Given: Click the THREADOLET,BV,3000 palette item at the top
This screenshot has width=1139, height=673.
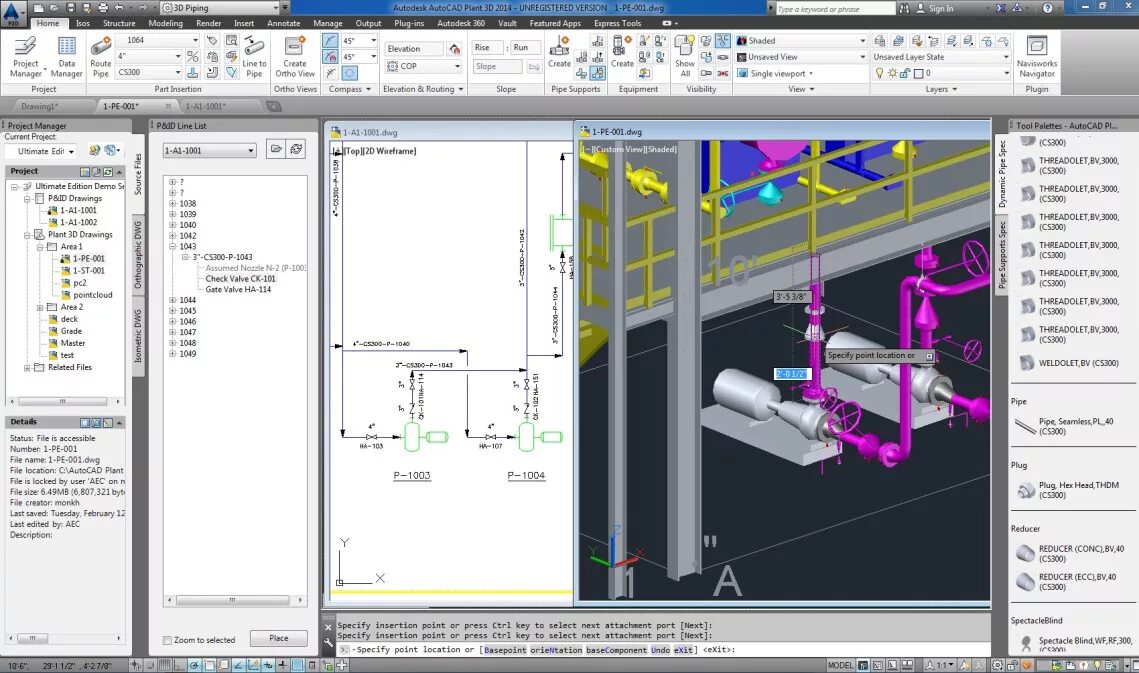Looking at the screenshot, I should (1069, 166).
